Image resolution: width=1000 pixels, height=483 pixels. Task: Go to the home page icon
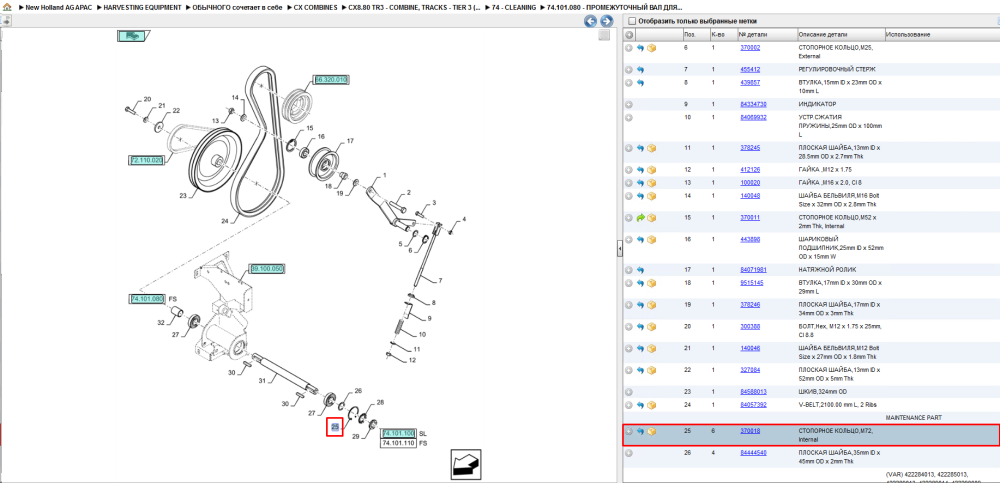point(8,8)
